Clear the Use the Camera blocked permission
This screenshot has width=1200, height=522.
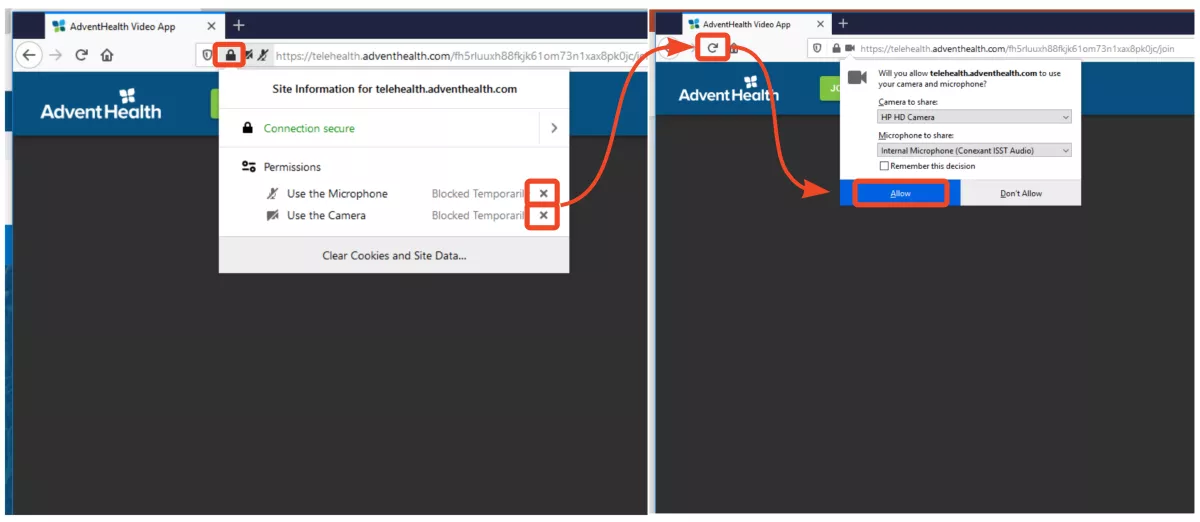543,216
